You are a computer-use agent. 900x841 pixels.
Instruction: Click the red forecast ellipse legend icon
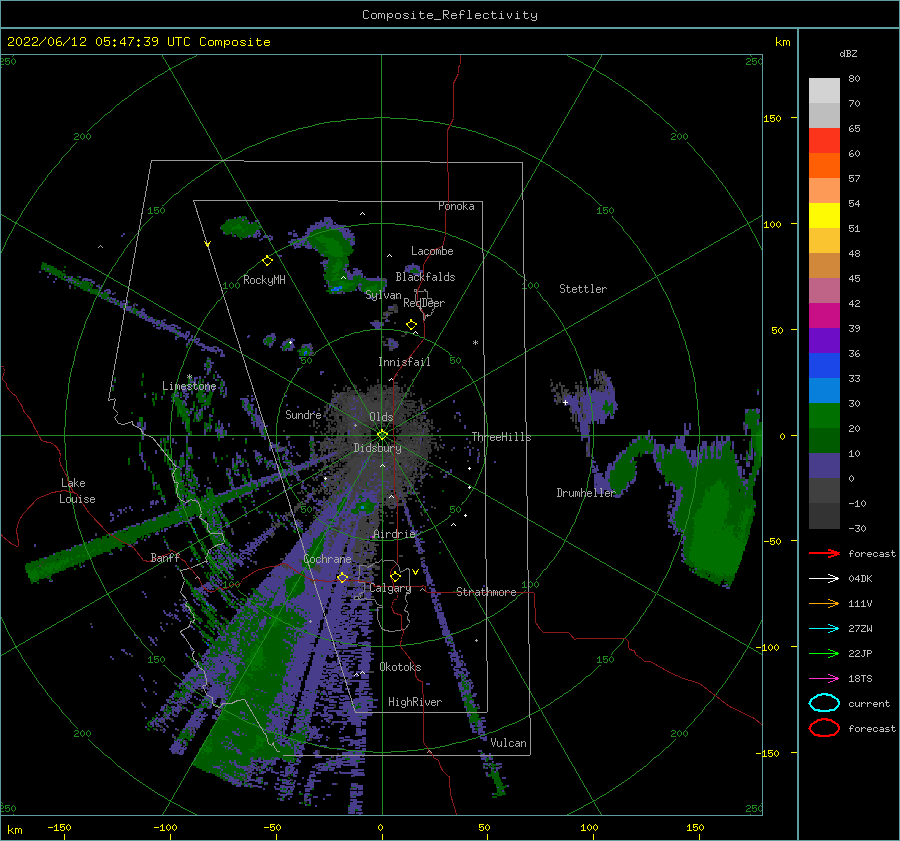click(x=824, y=728)
